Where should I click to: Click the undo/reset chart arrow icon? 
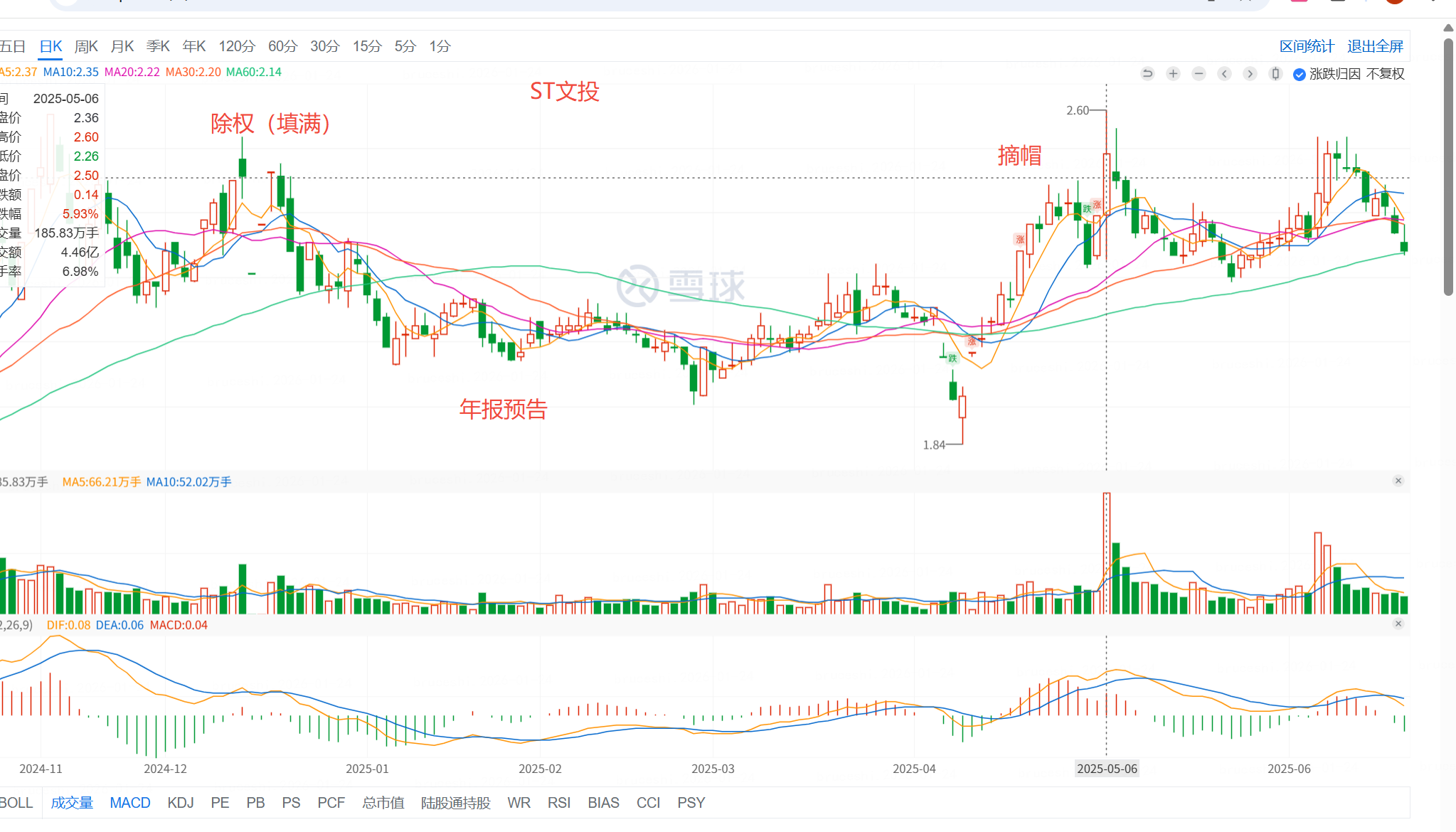point(1147,74)
